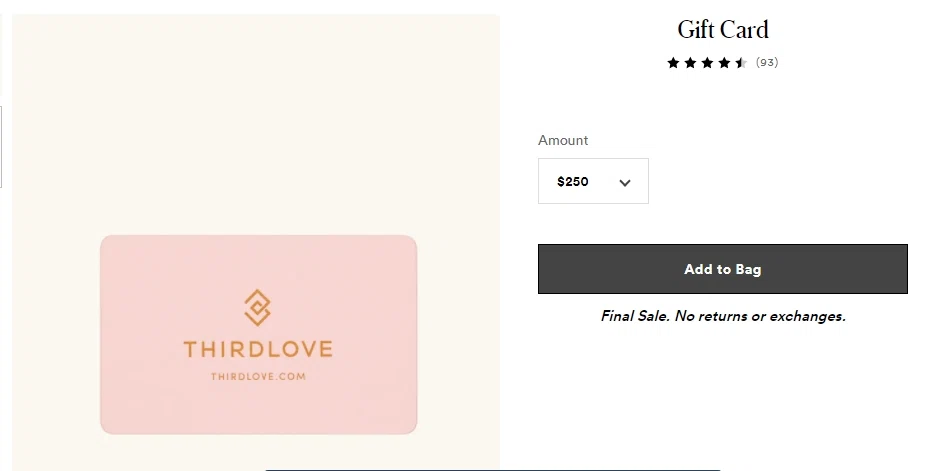Click the dark bar at page bottom
Screen dimensions: 938x471
492,469
